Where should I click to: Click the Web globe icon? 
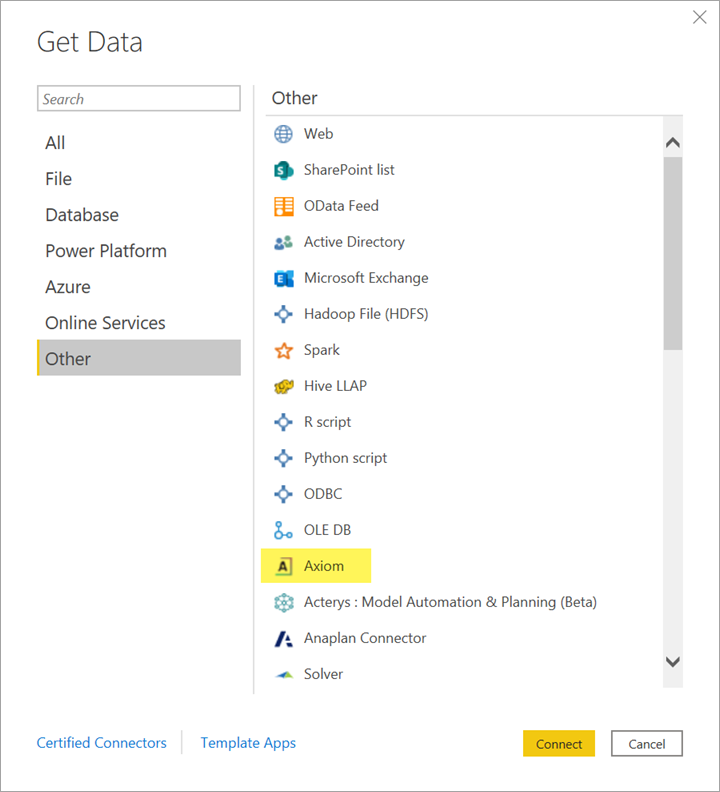coord(284,134)
